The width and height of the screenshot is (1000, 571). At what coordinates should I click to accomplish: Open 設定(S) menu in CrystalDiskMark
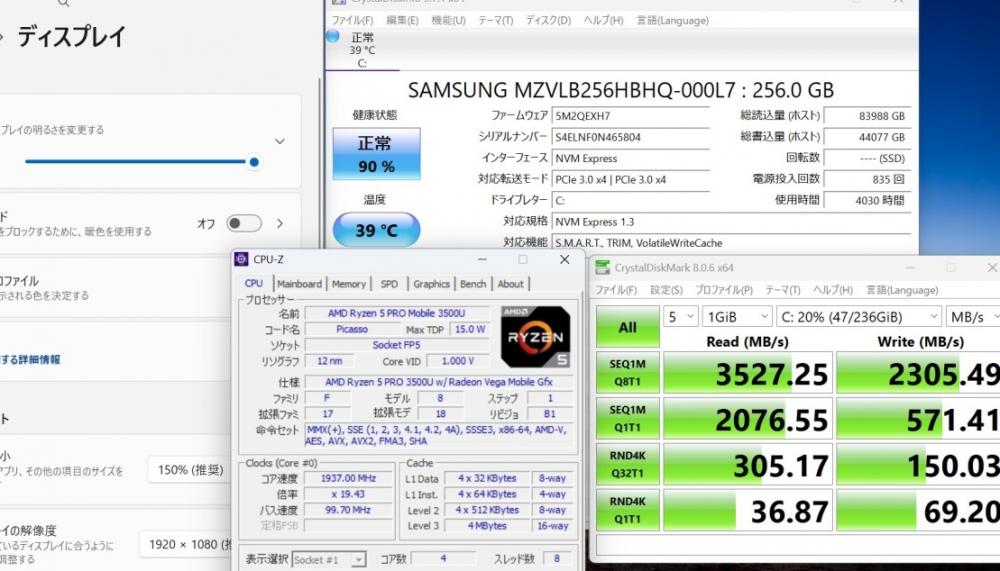[666, 290]
